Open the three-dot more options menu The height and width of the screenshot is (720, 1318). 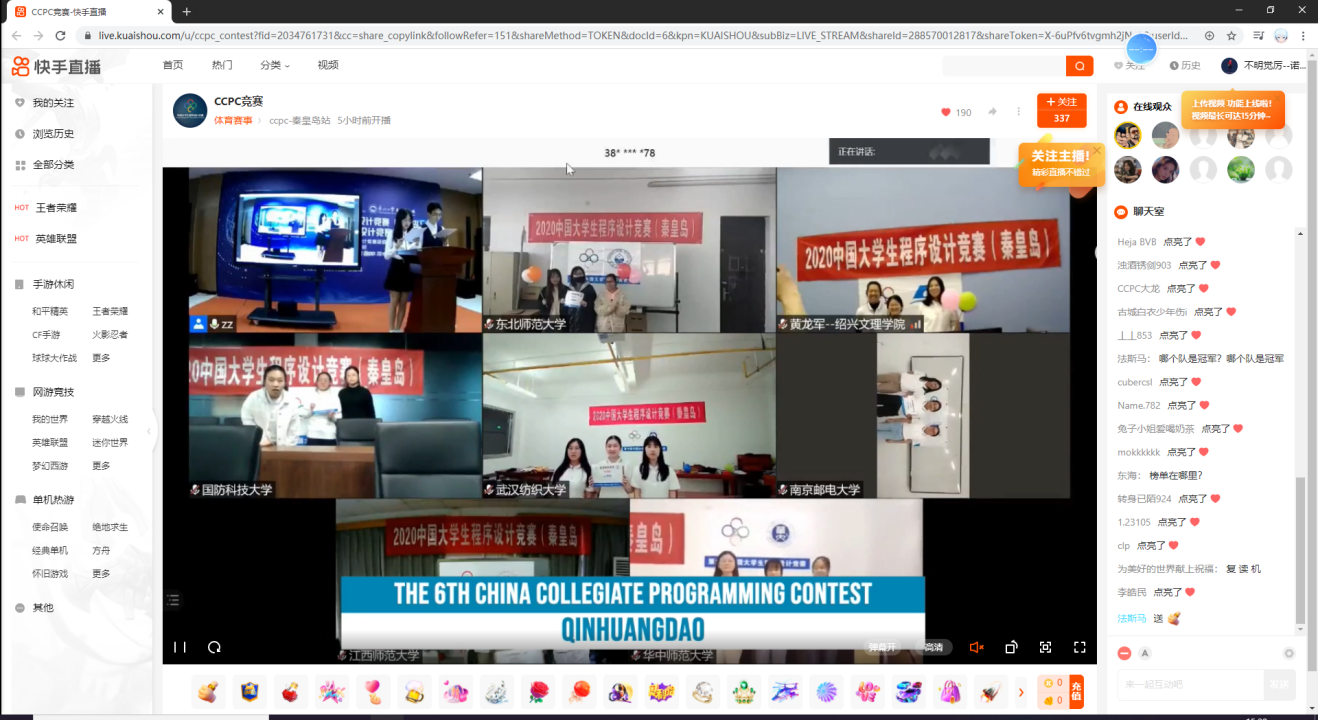coord(1019,112)
